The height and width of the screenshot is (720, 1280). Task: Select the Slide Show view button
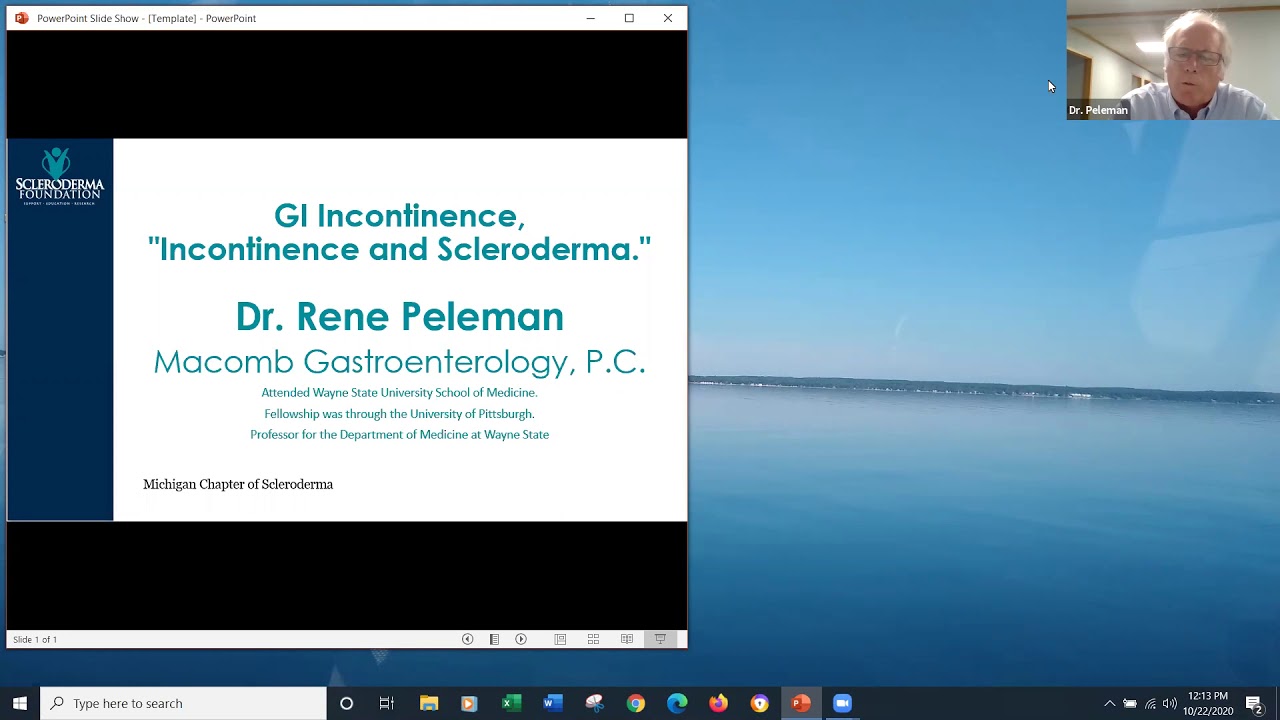[x=660, y=639]
